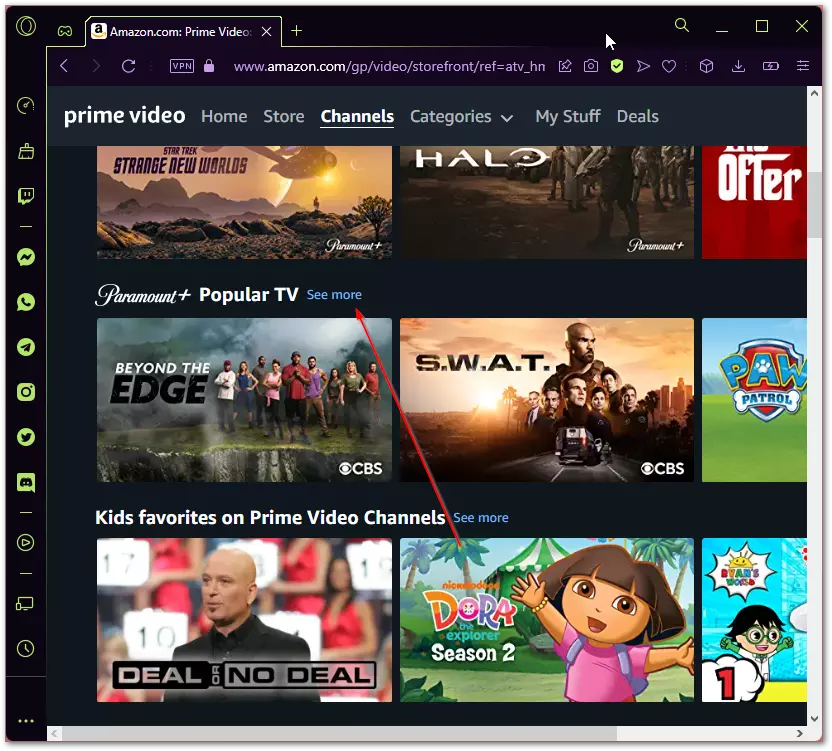832x751 pixels.
Task: Open Star Trek Strange New Worlds thumbnail
Action: click(245, 202)
